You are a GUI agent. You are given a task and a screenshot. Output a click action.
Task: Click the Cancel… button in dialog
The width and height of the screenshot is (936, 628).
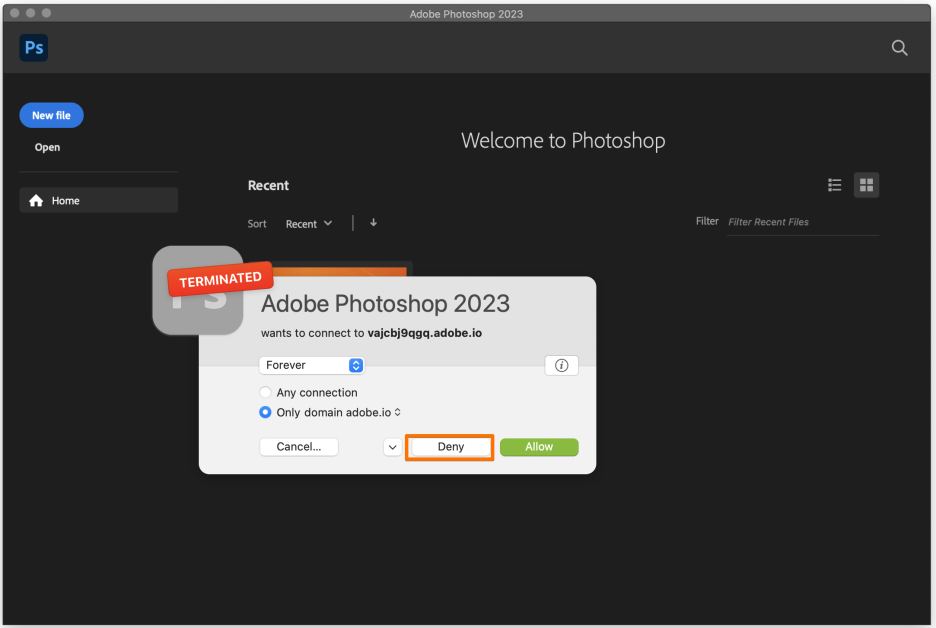[x=298, y=447]
